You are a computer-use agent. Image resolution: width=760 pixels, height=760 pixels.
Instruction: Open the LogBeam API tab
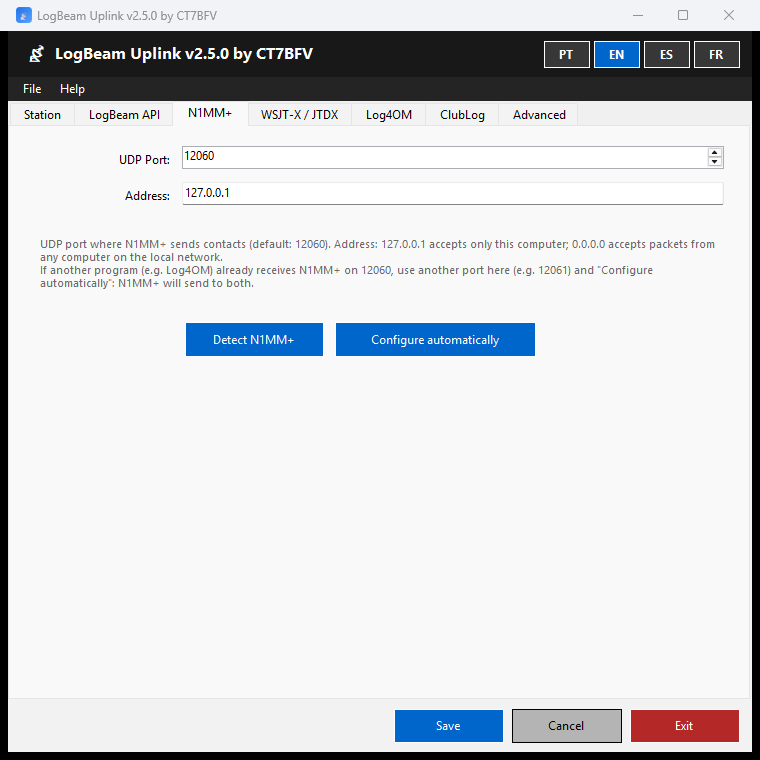click(x=124, y=115)
